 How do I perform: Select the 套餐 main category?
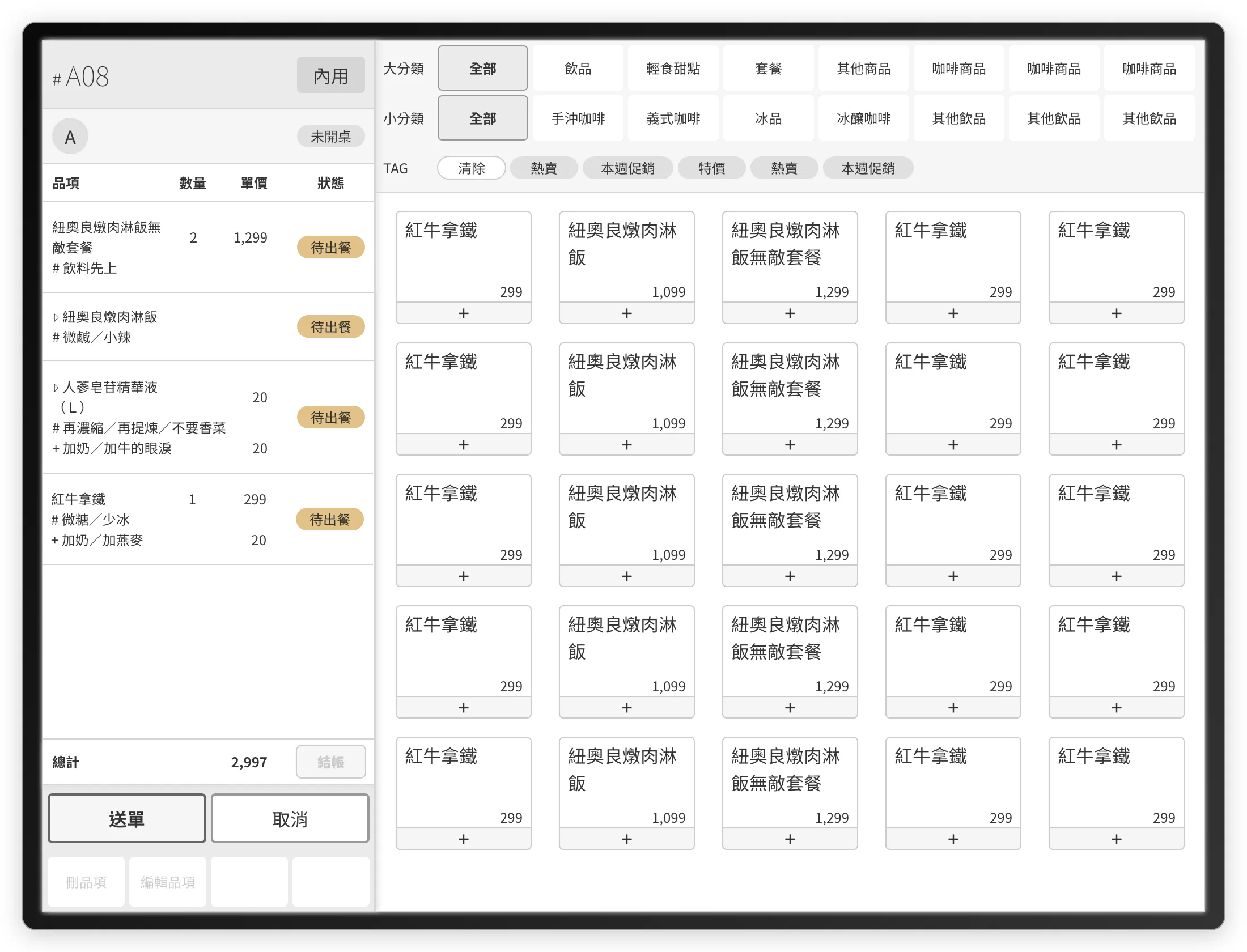768,69
